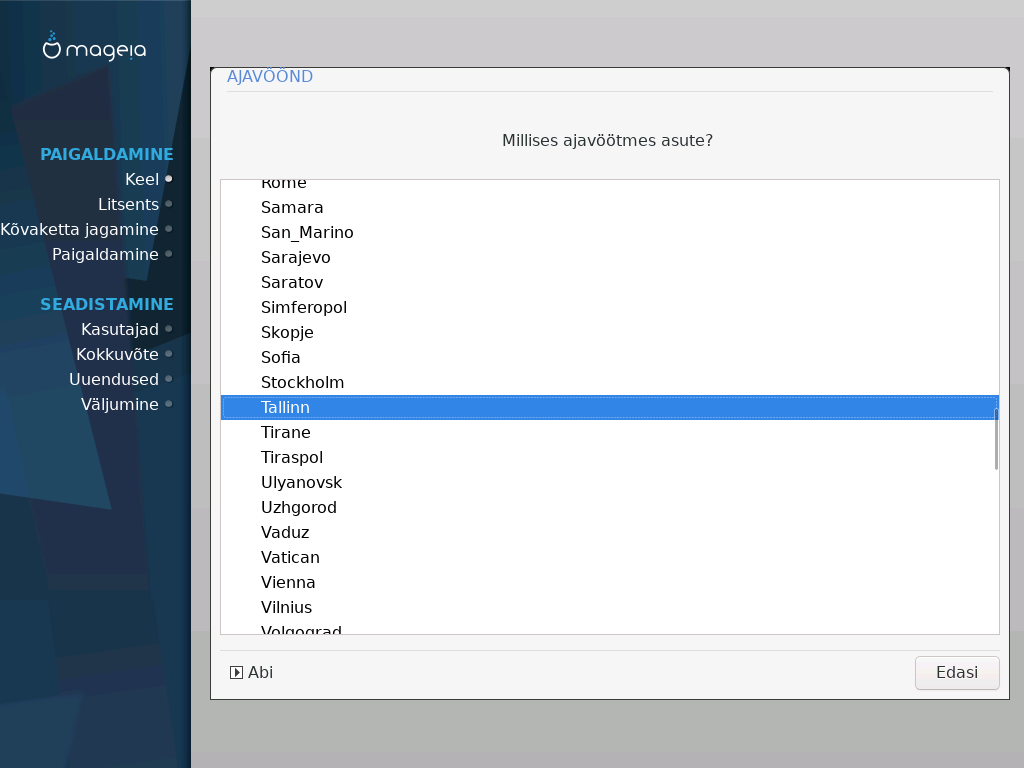The height and width of the screenshot is (768, 1024).
Task: Select Stockholm in the timezone list
Action: [302, 383]
